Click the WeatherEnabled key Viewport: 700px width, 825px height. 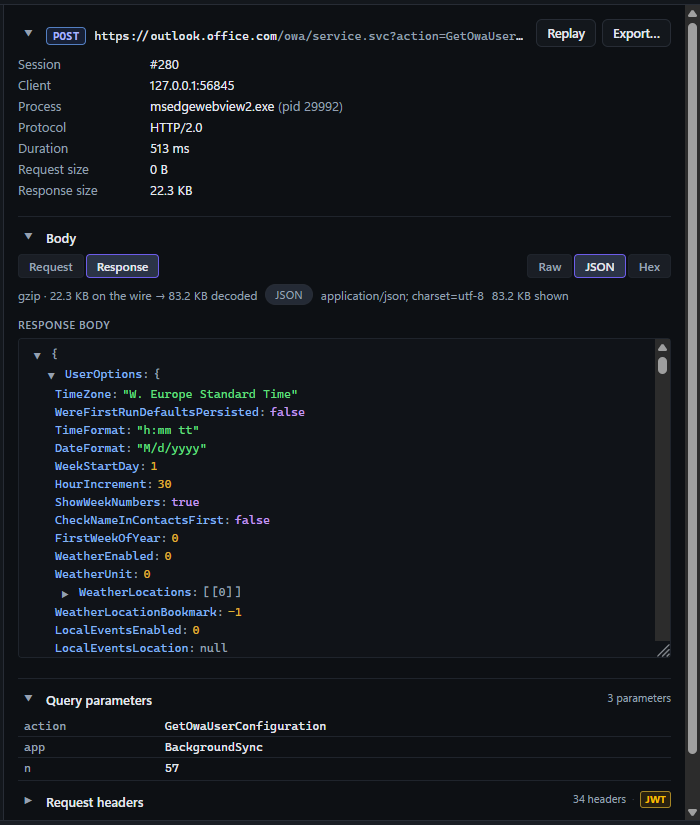click(104, 556)
